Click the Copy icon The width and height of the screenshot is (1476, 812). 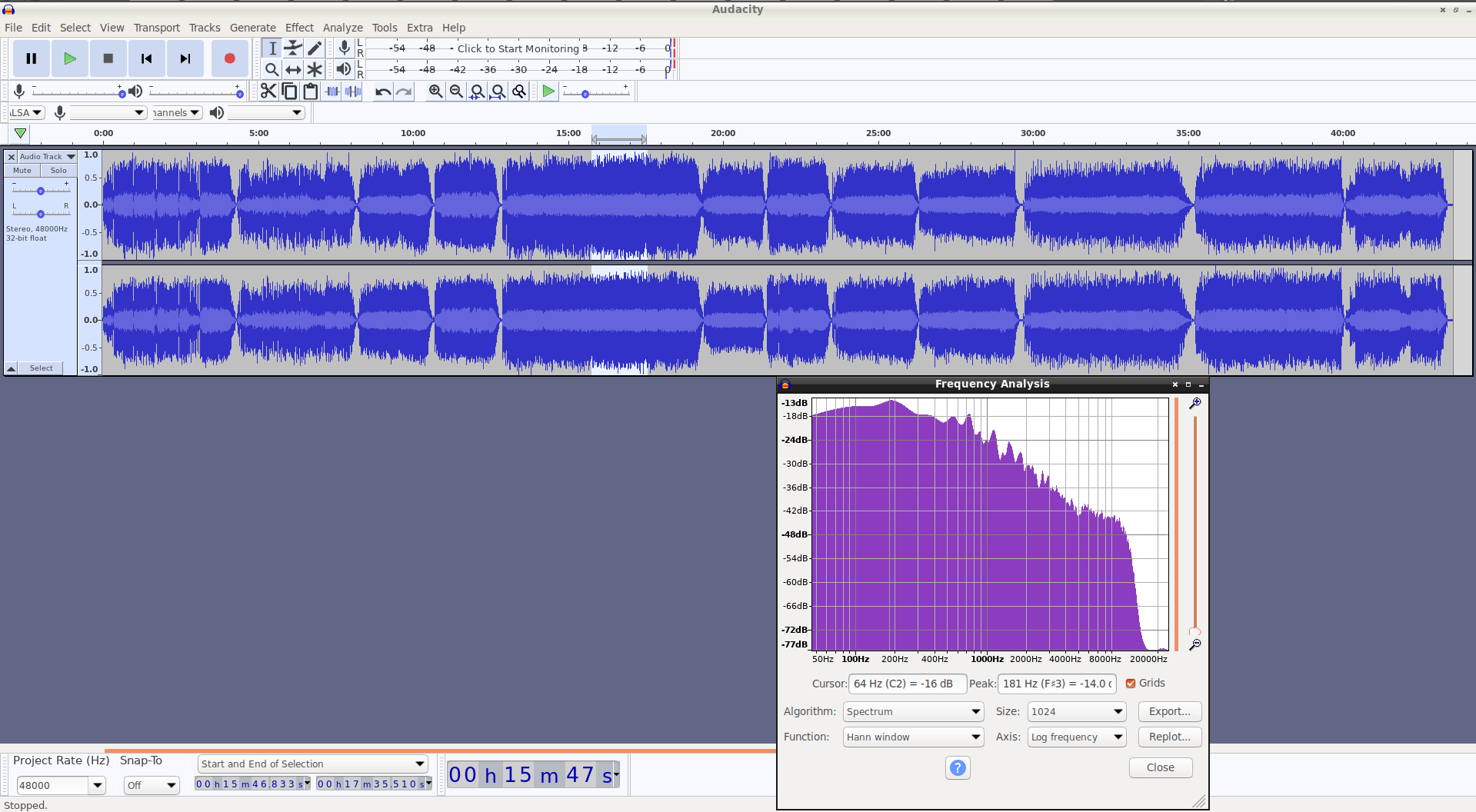289,91
